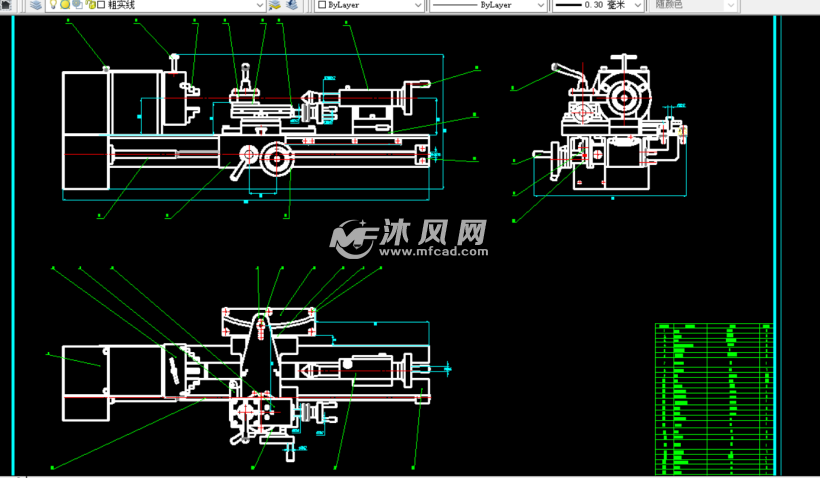Image resolution: width=820 pixels, height=478 pixels.
Task: Click the Layer Previous icon
Action: [x=292, y=5]
